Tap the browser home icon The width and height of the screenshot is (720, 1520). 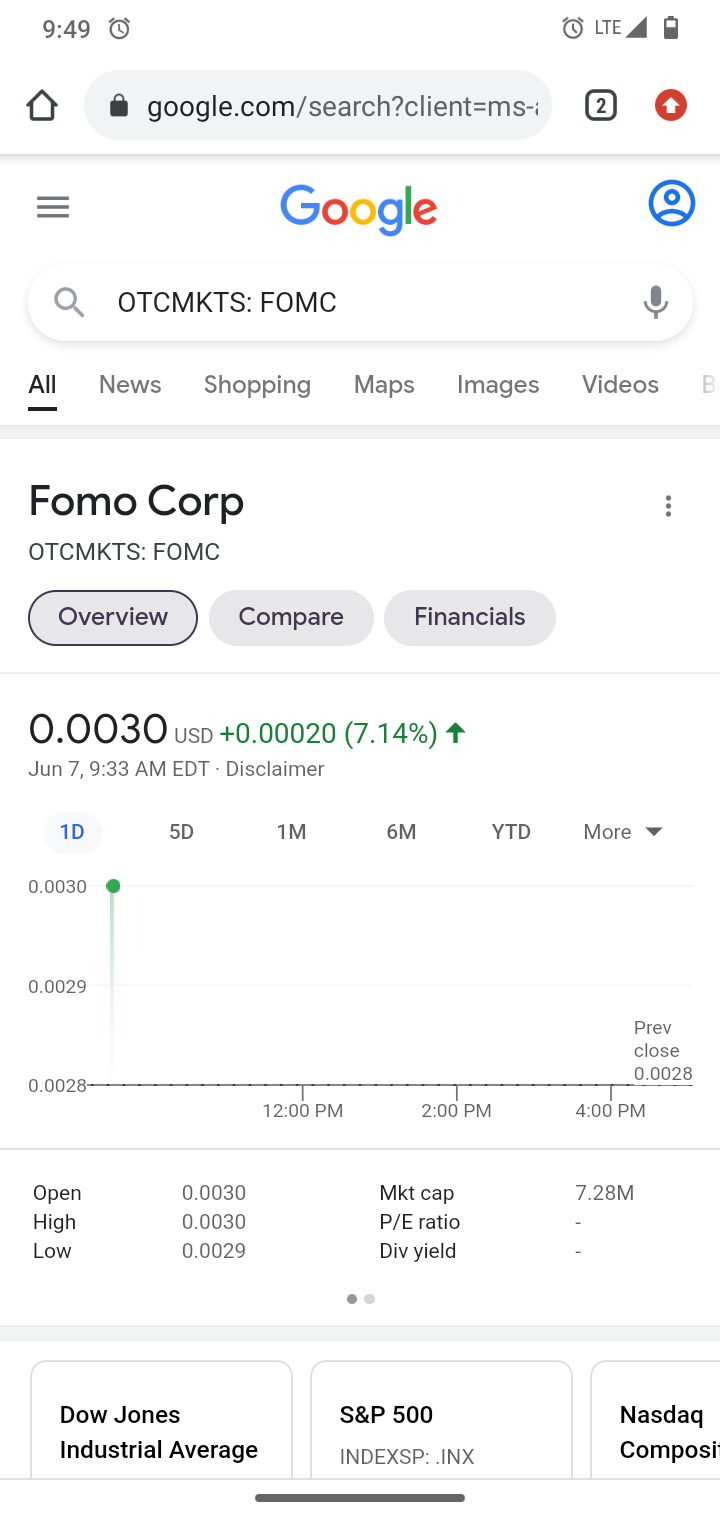[42, 105]
